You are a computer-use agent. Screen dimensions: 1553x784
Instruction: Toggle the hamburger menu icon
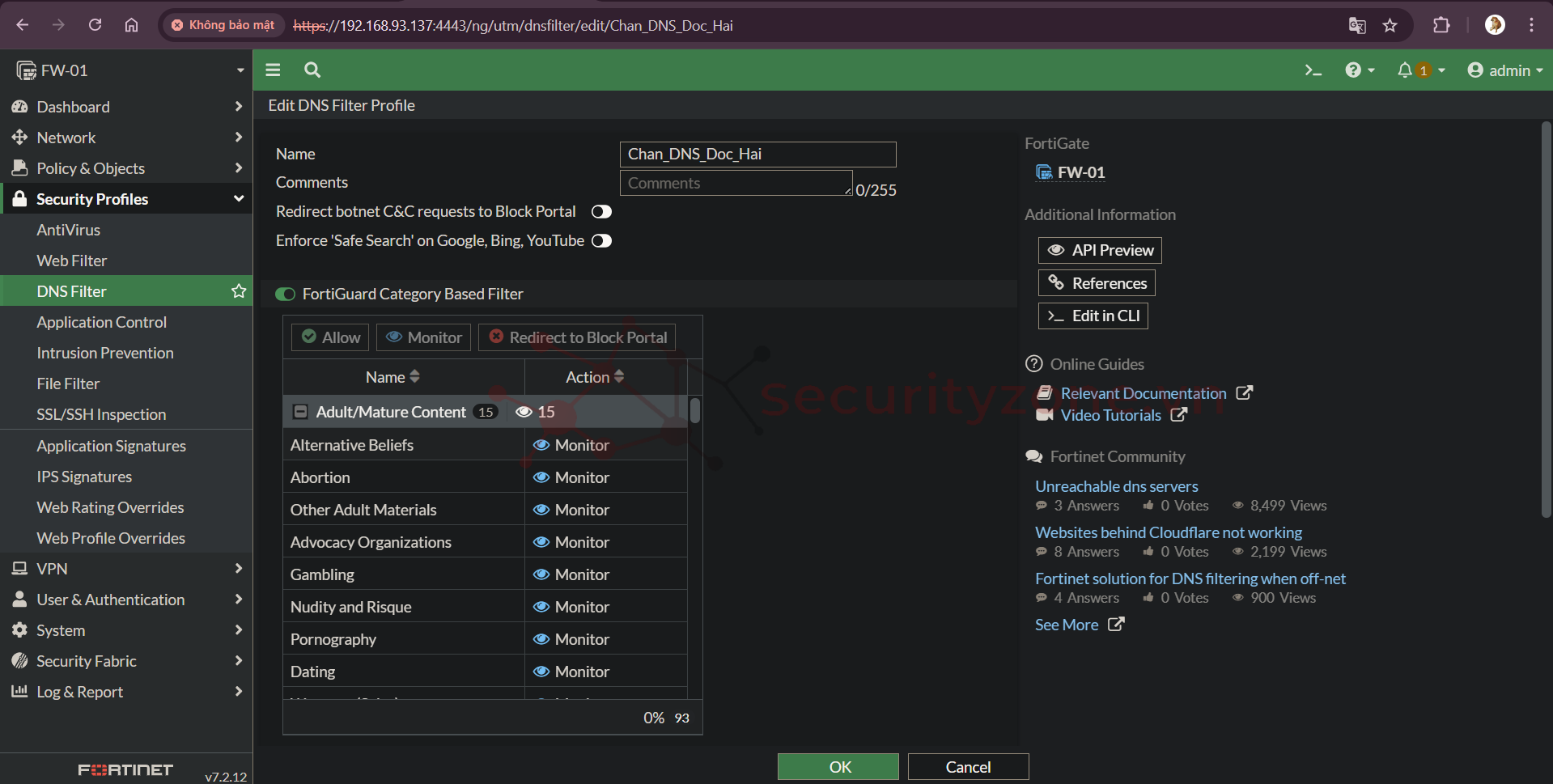[273, 70]
